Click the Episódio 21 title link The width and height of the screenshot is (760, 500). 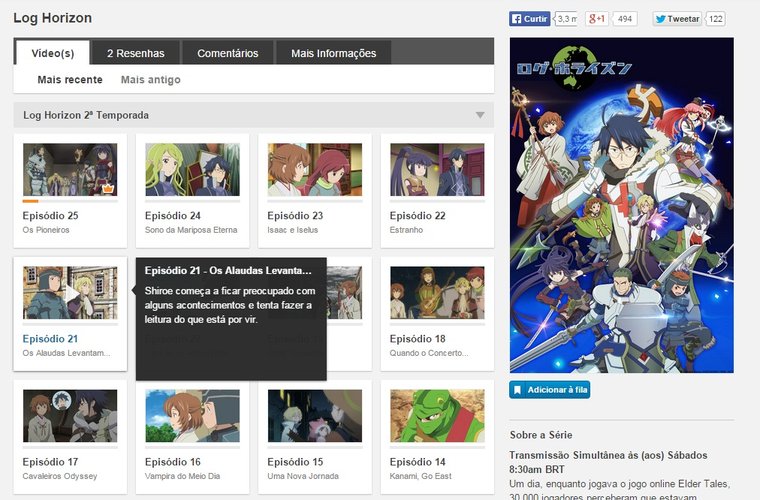pos(50,339)
